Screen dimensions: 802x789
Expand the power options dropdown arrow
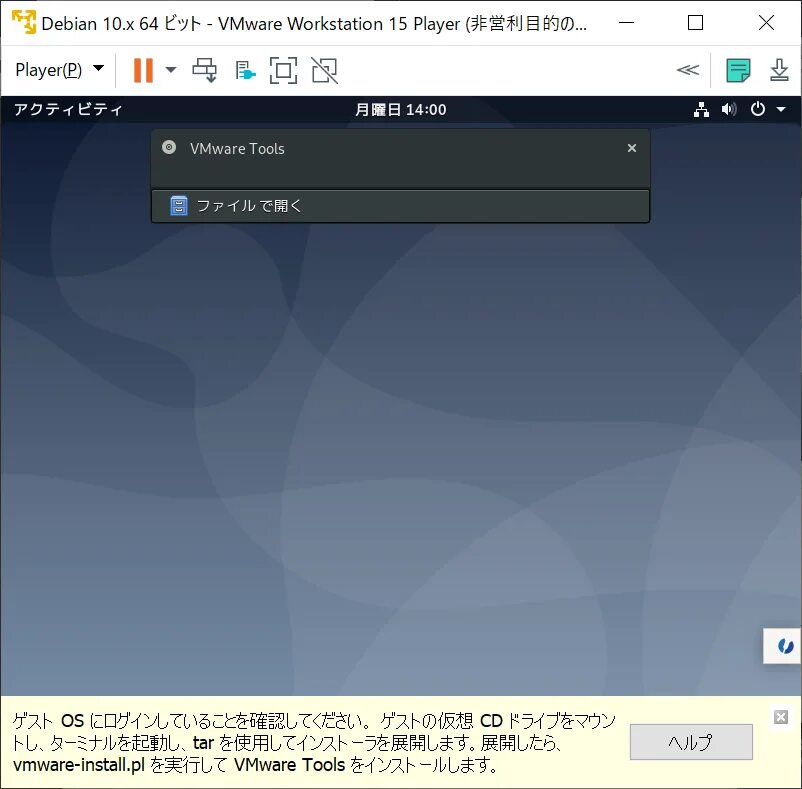(171, 70)
